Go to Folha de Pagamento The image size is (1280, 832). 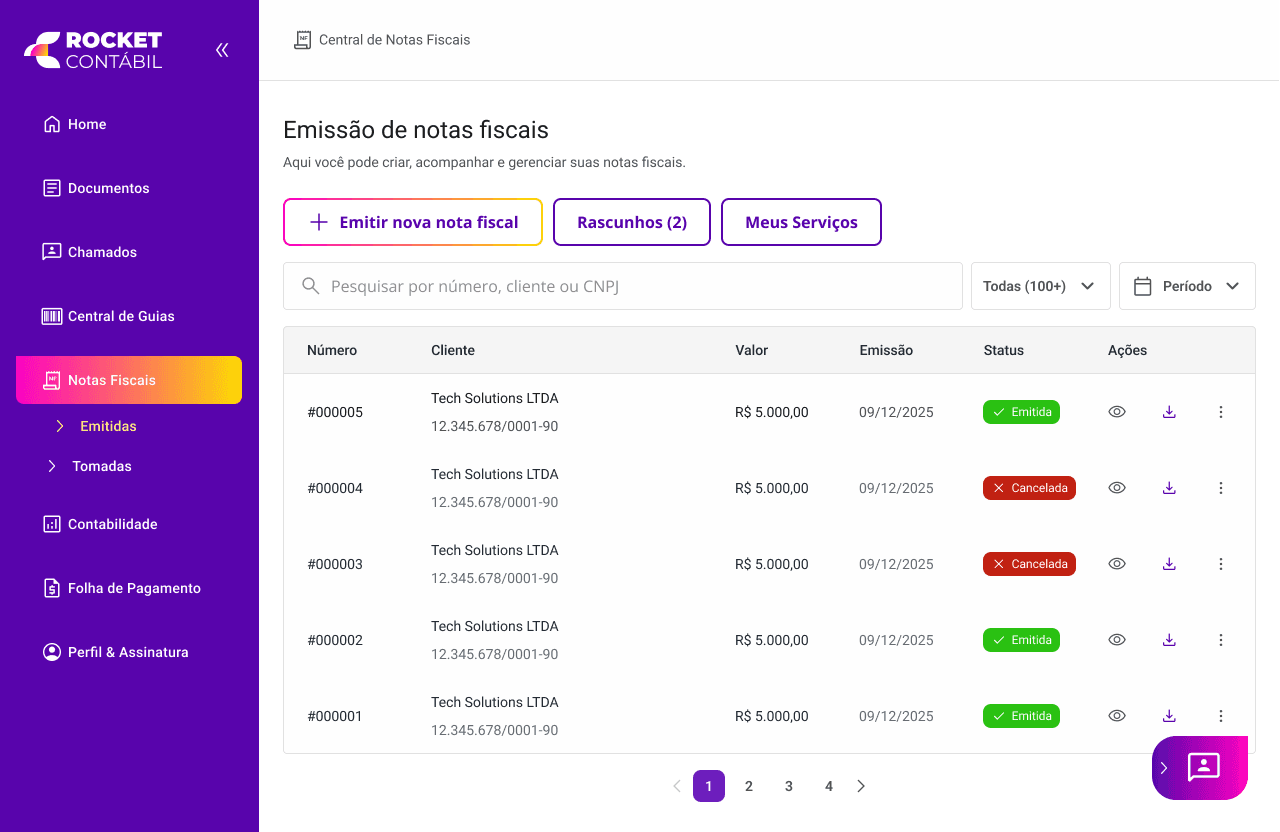point(122,588)
